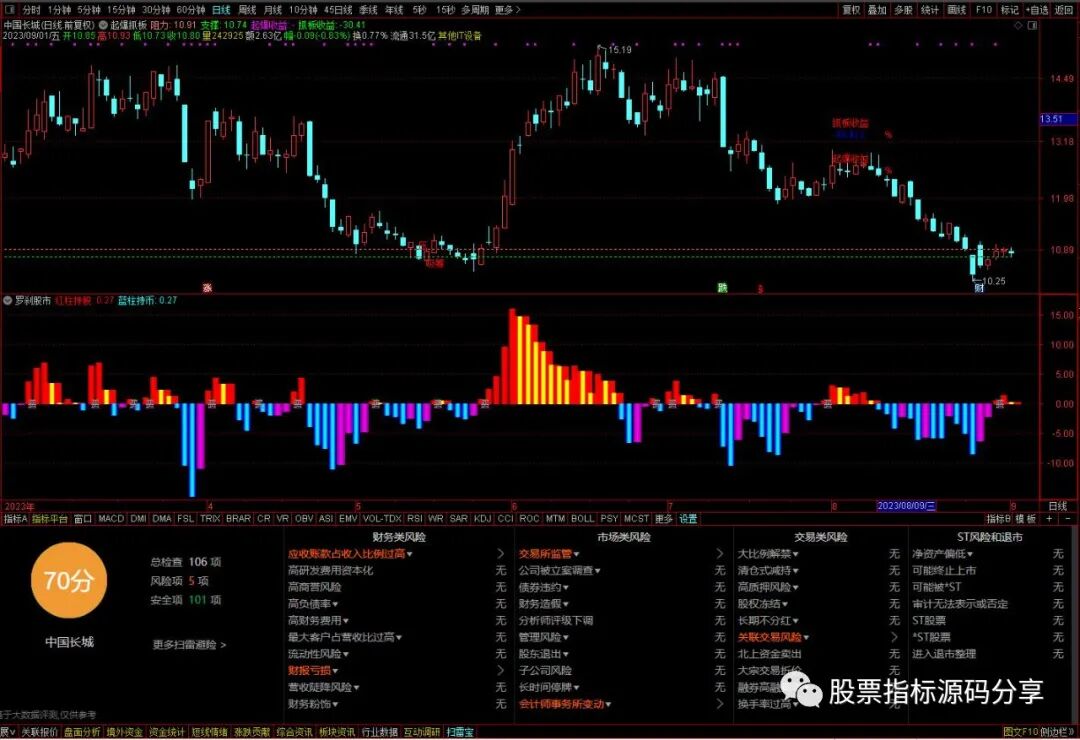1080x740 pixels.
Task: Click the 叠加 overlay button
Action: tap(877, 10)
